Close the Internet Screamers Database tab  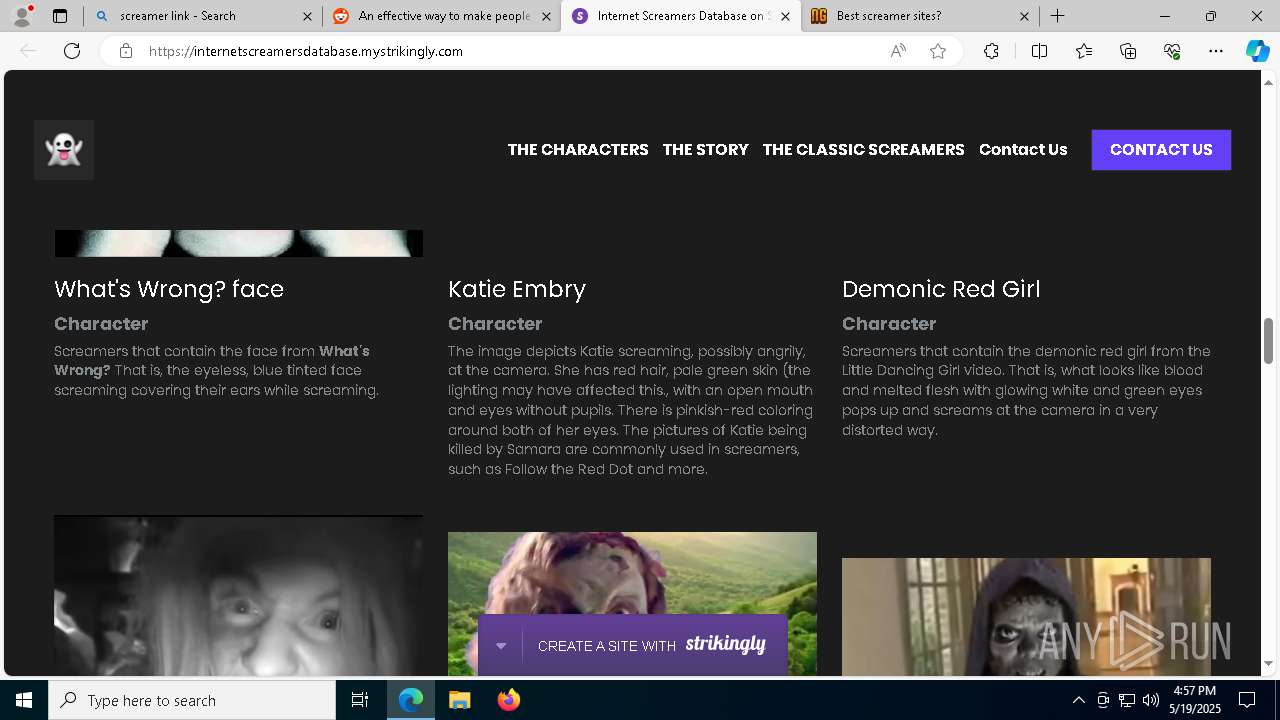[x=785, y=16]
